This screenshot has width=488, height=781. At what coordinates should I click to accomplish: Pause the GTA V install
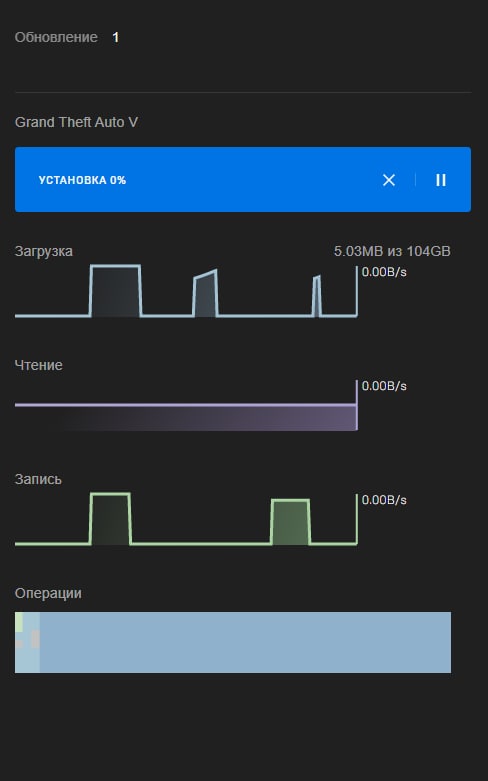tap(441, 180)
